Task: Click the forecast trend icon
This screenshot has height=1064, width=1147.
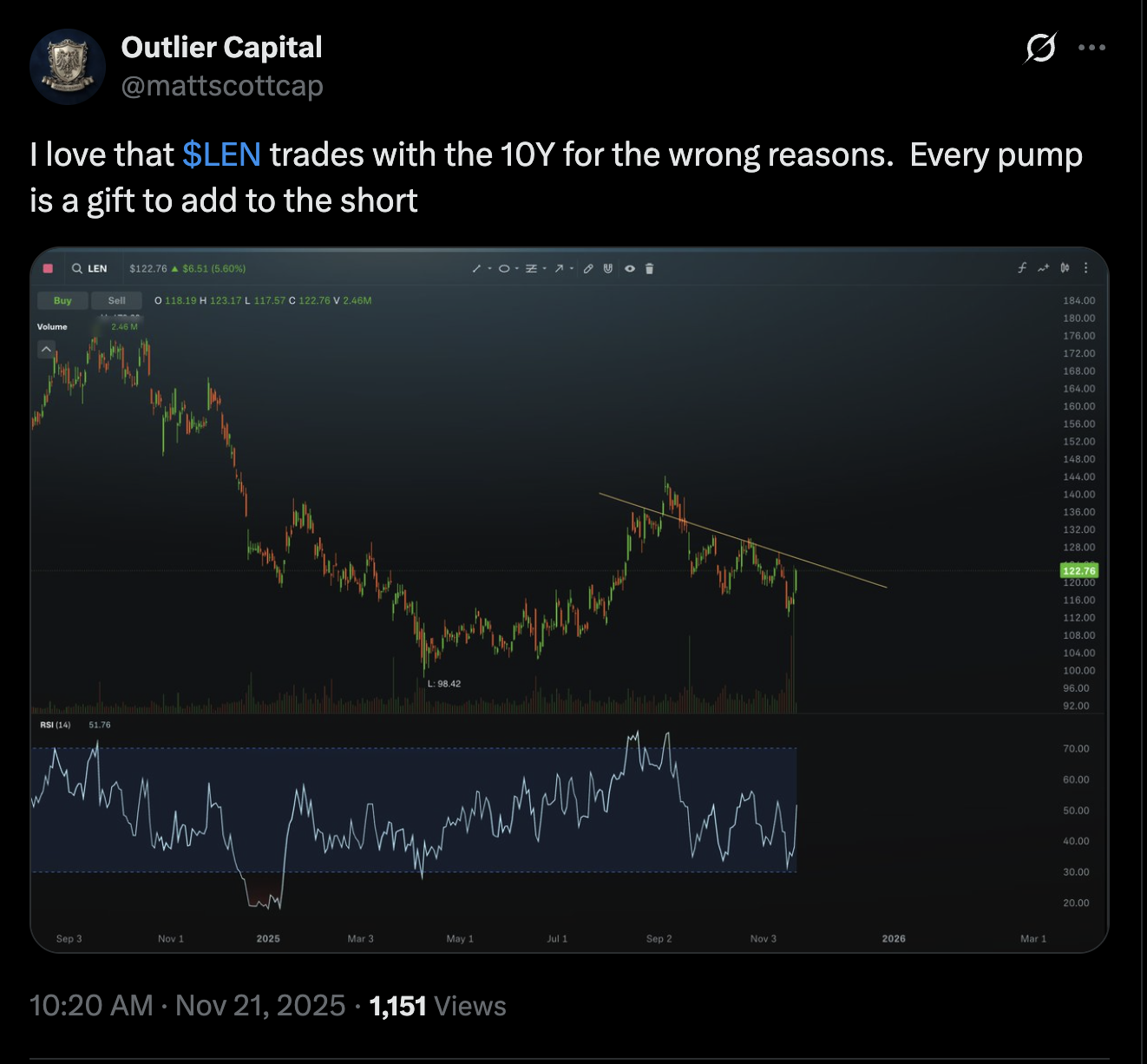Action: pos(1042,268)
